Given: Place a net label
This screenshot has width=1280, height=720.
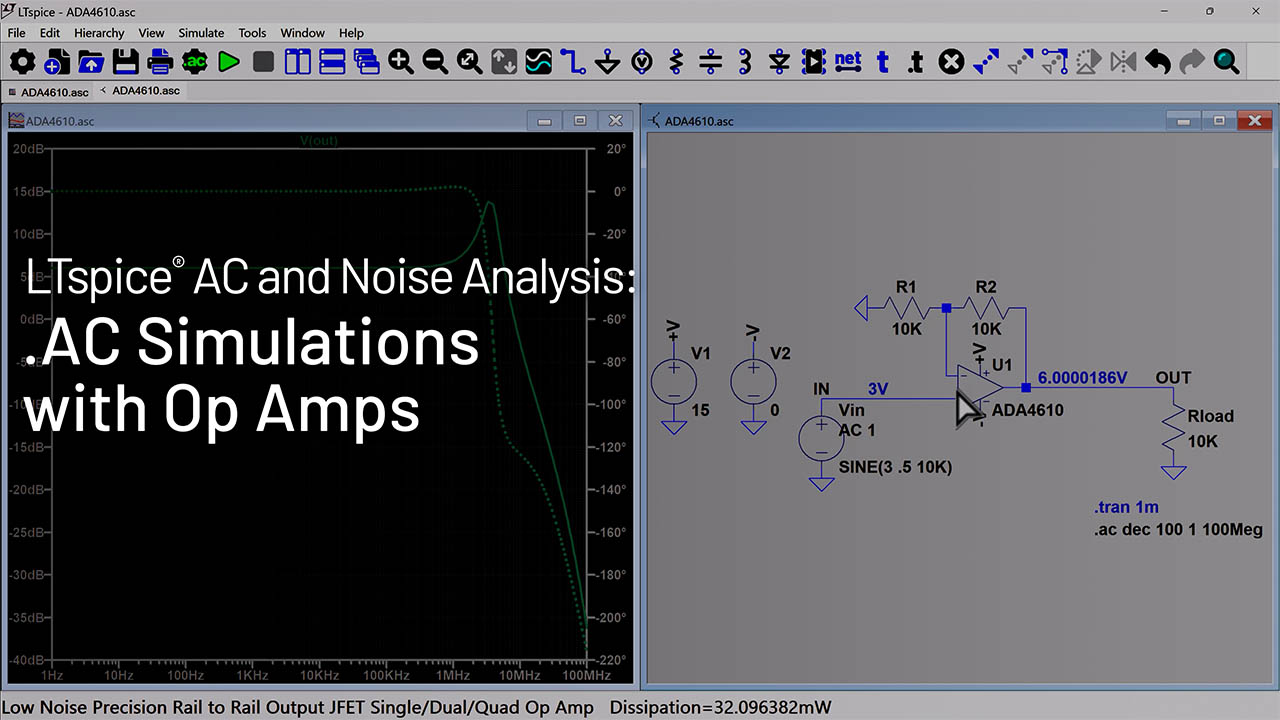Looking at the screenshot, I should pyautogui.click(x=848, y=61).
